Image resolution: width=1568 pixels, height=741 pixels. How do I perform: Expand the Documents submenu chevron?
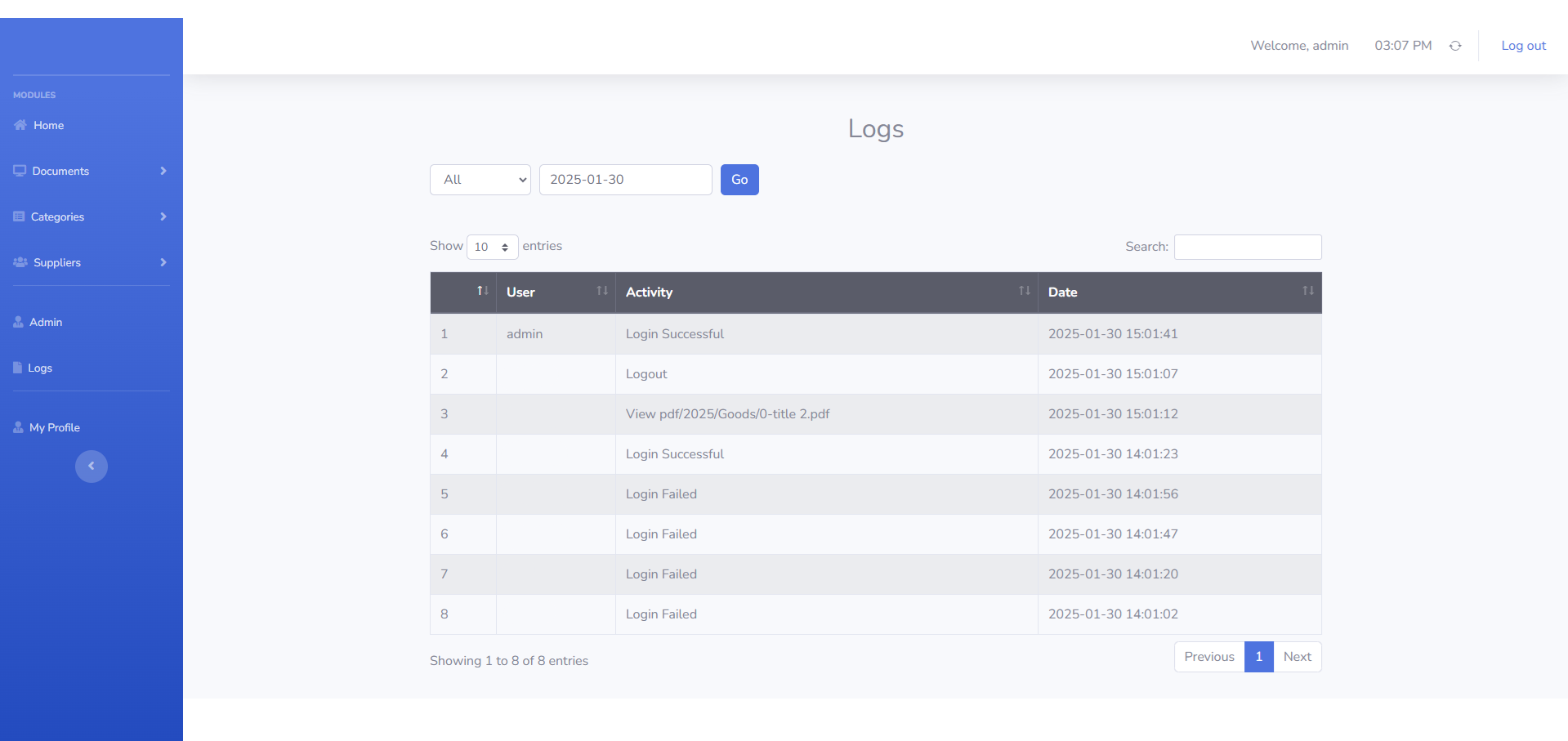[163, 171]
